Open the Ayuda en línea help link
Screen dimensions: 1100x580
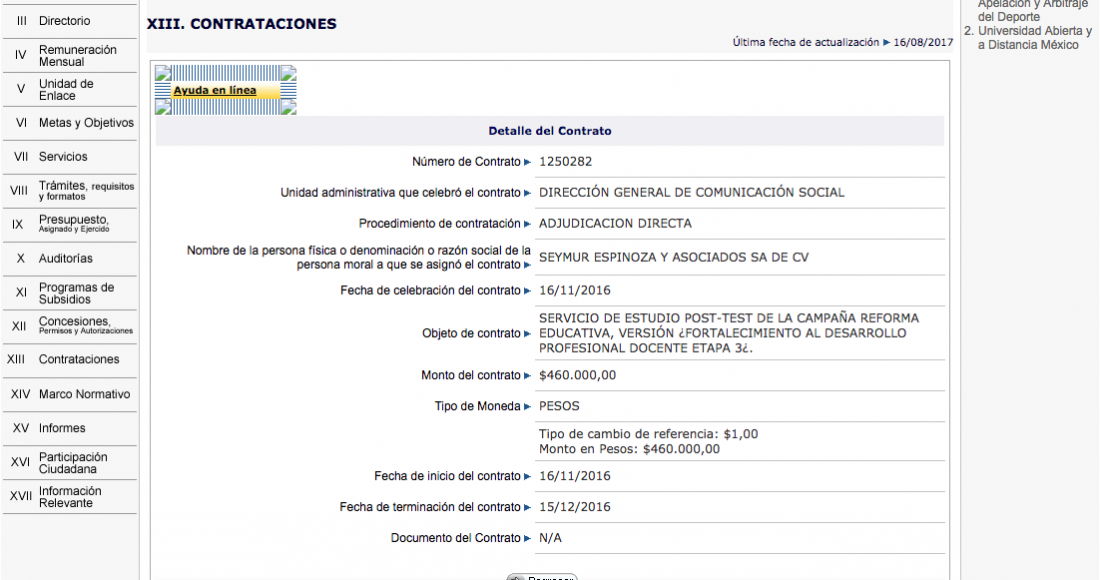tap(214, 91)
